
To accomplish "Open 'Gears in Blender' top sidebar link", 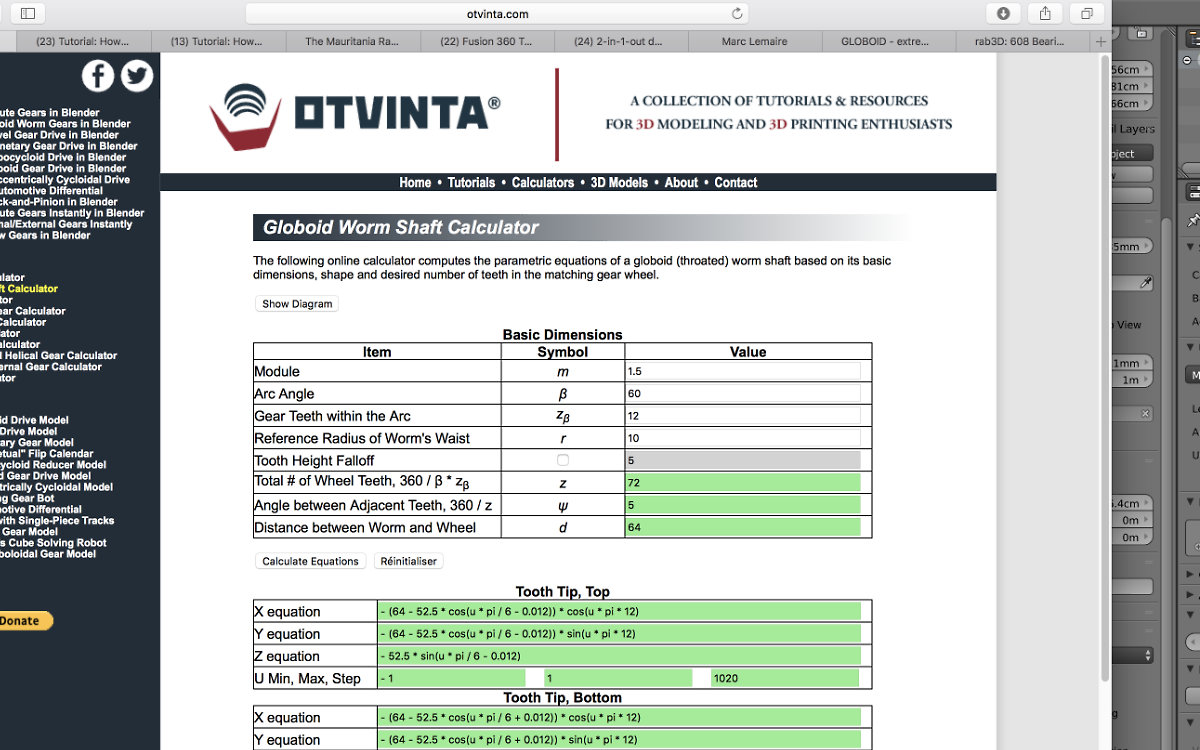I will click(49, 113).
